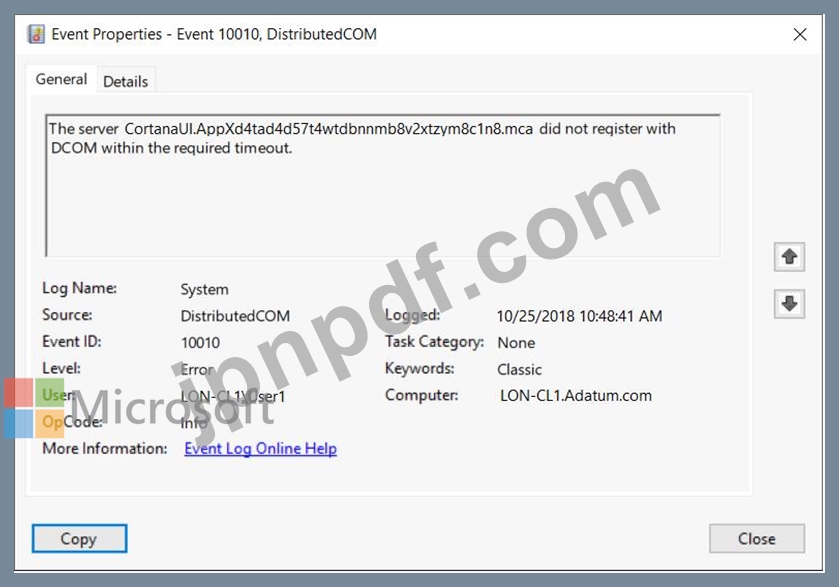
Task: Click the Computer value LON-CL1.Adatum.com
Action: click(576, 395)
